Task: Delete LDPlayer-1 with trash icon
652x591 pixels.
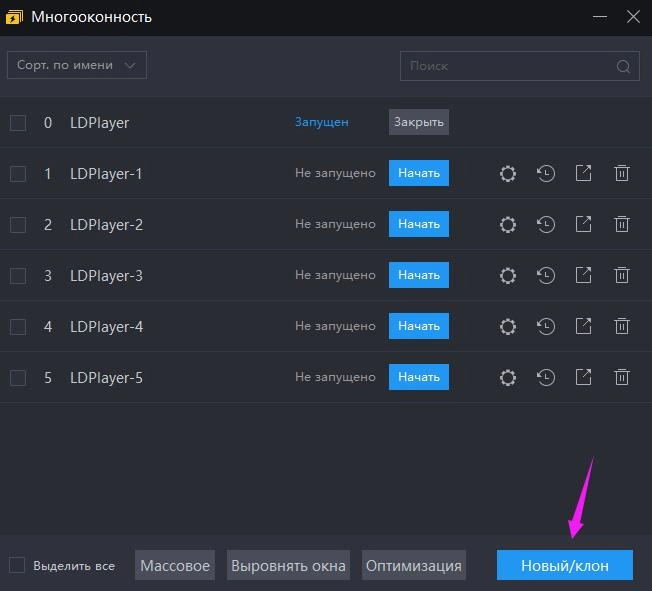Action: [622, 173]
